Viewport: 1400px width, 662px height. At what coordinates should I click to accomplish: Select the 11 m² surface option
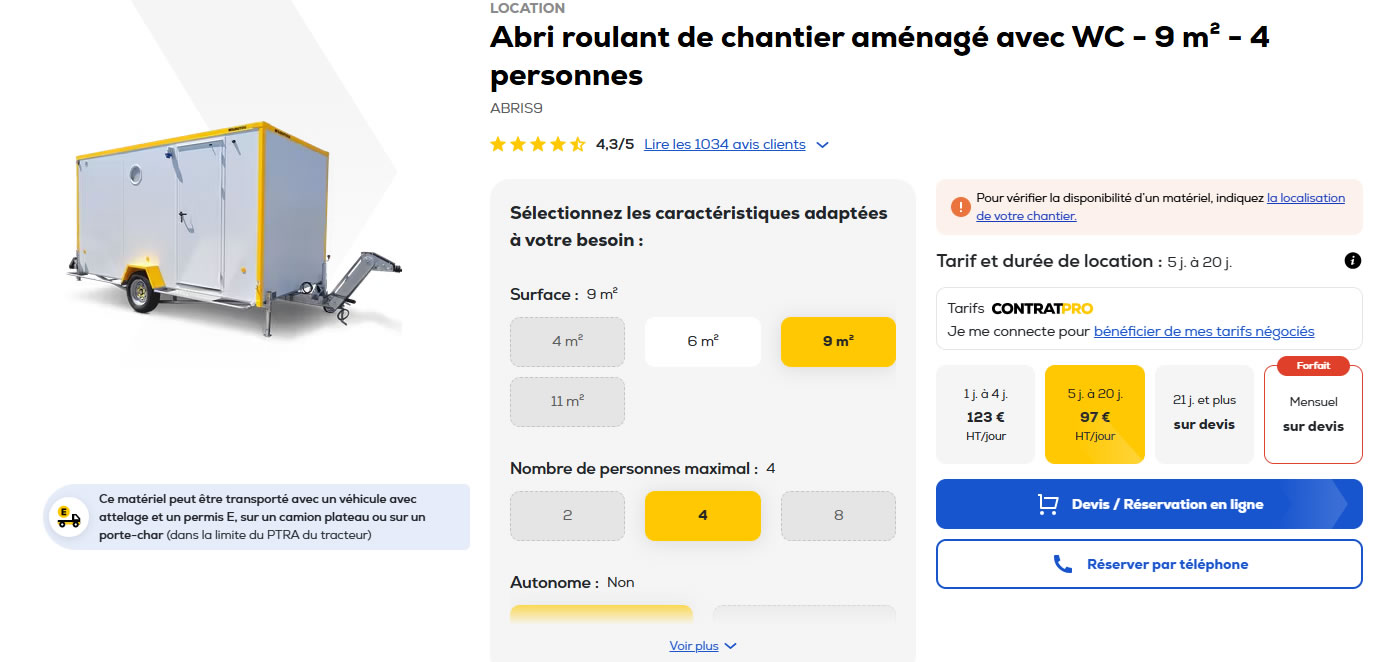[567, 402]
